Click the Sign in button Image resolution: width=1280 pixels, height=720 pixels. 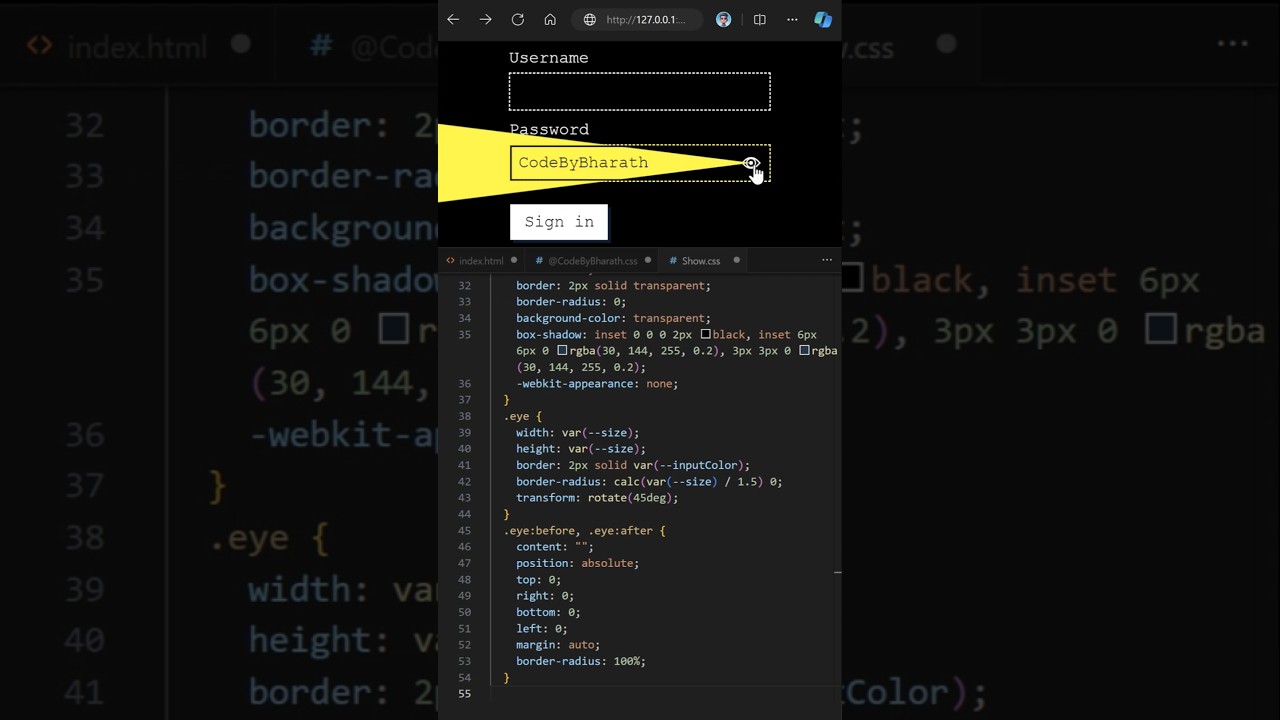[559, 222]
